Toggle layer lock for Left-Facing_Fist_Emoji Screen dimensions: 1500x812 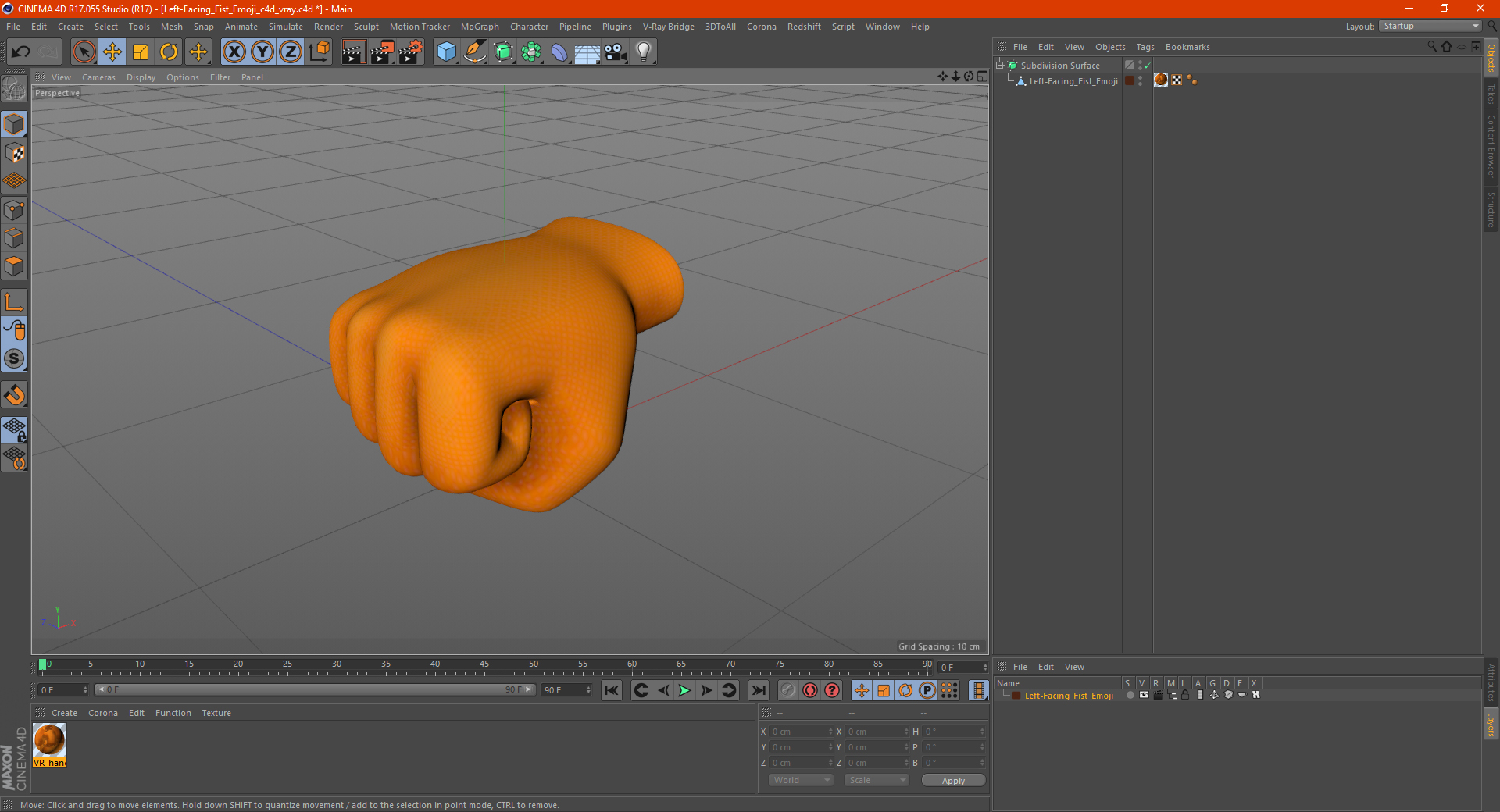(1185, 695)
